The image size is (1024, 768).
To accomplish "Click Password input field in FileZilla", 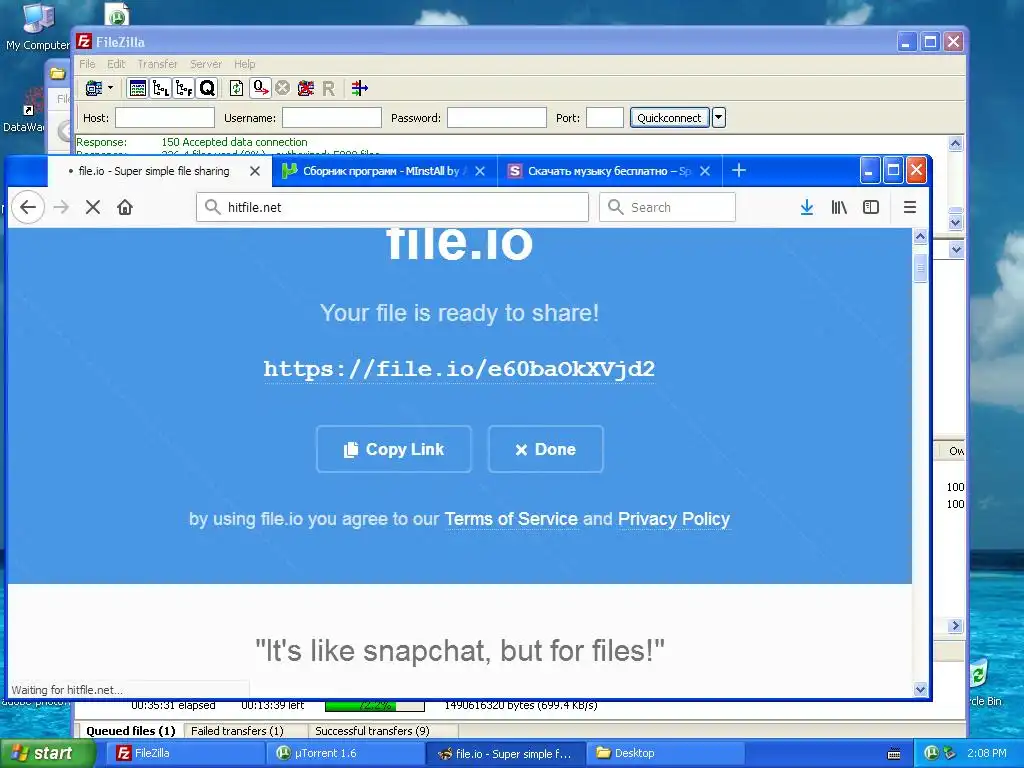I will coord(497,118).
